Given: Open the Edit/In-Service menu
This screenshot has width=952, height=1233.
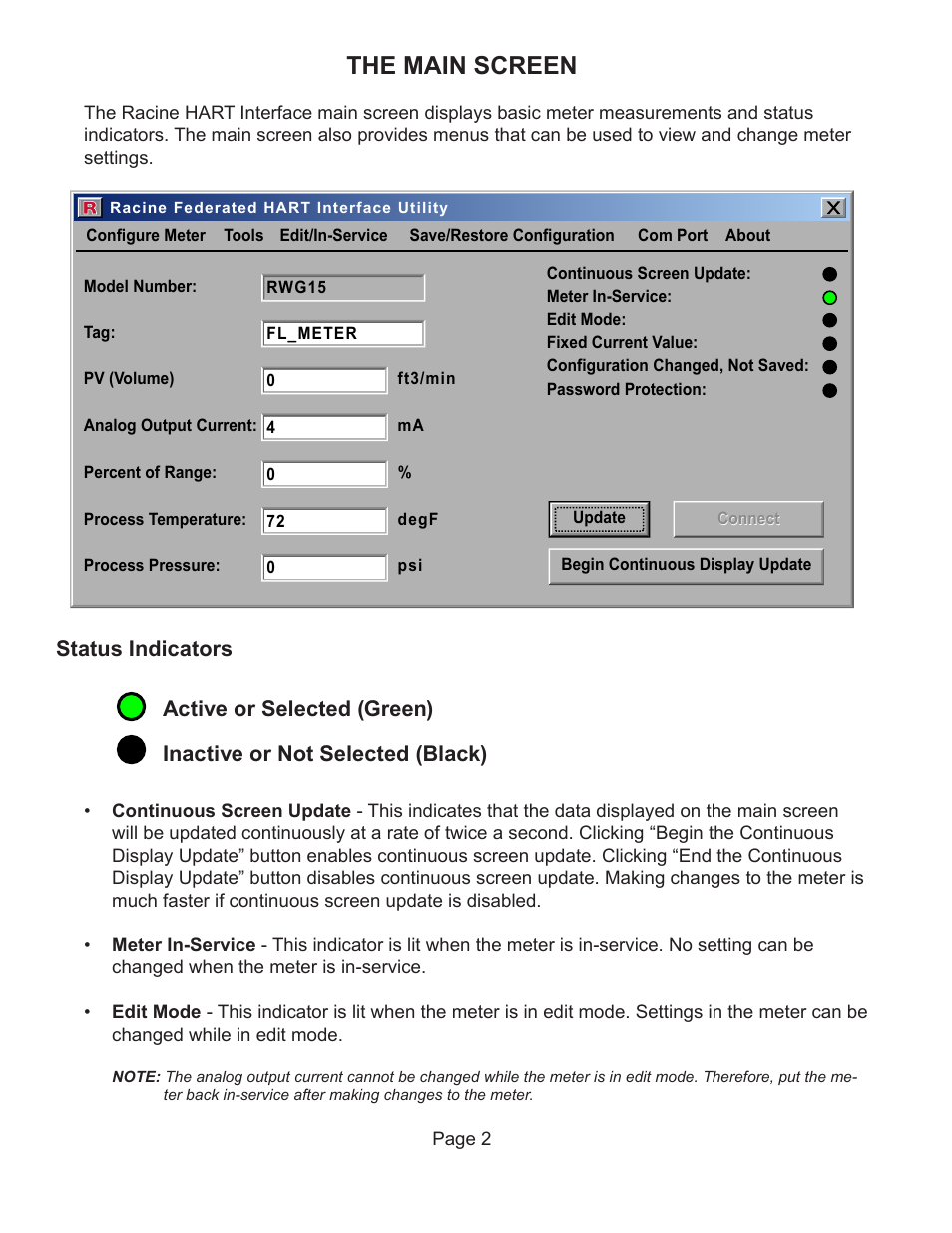Looking at the screenshot, I should click(333, 236).
